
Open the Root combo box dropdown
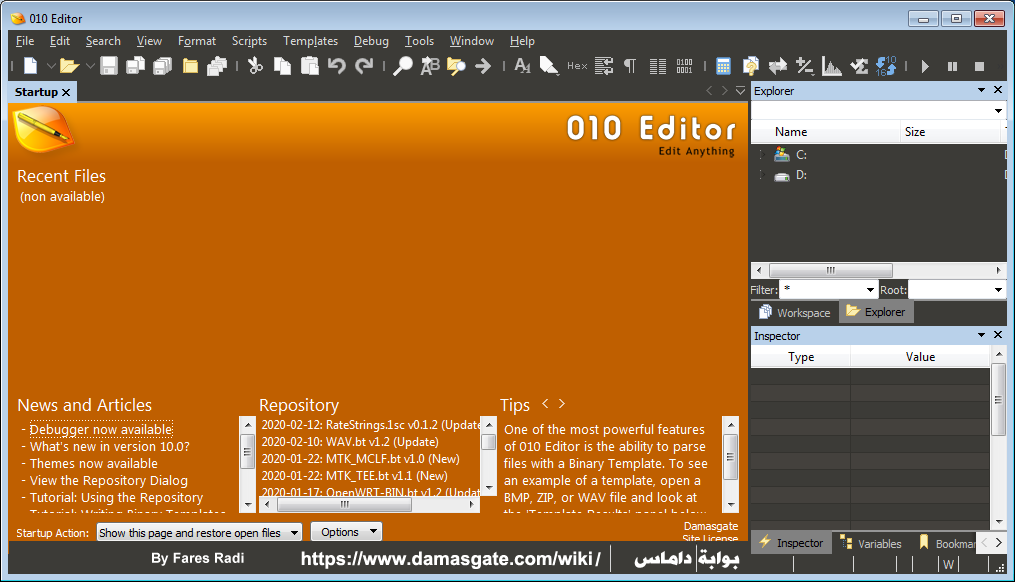point(998,290)
